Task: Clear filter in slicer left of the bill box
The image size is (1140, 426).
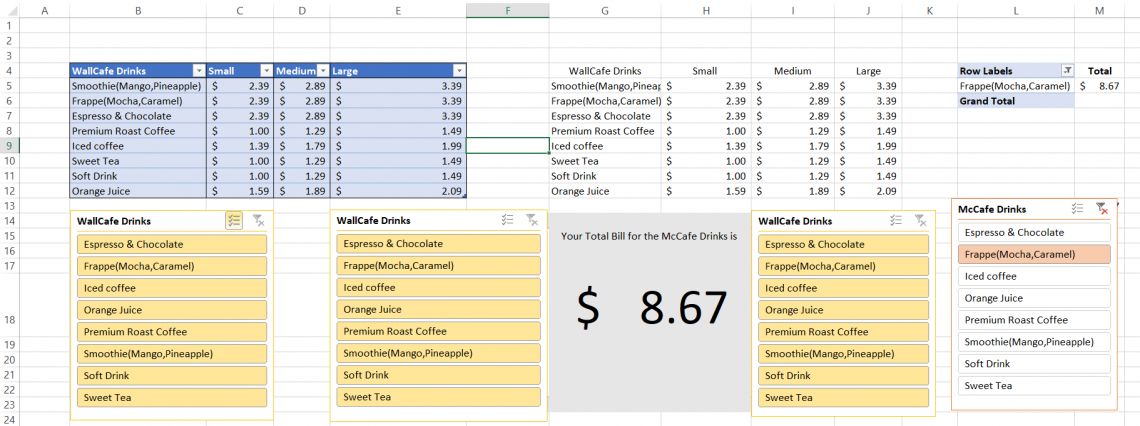Action: tap(531, 221)
